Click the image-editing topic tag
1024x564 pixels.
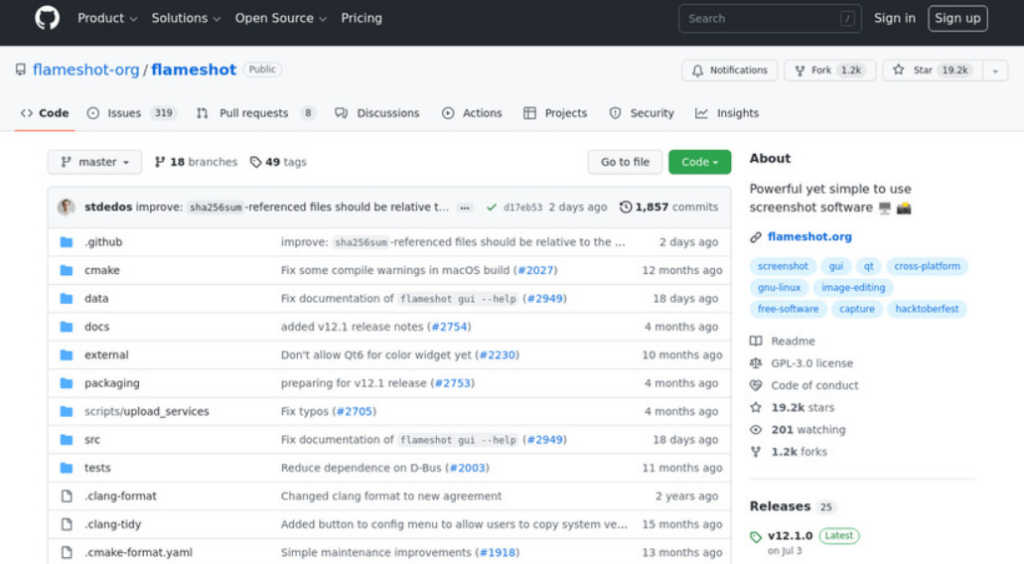click(x=853, y=287)
